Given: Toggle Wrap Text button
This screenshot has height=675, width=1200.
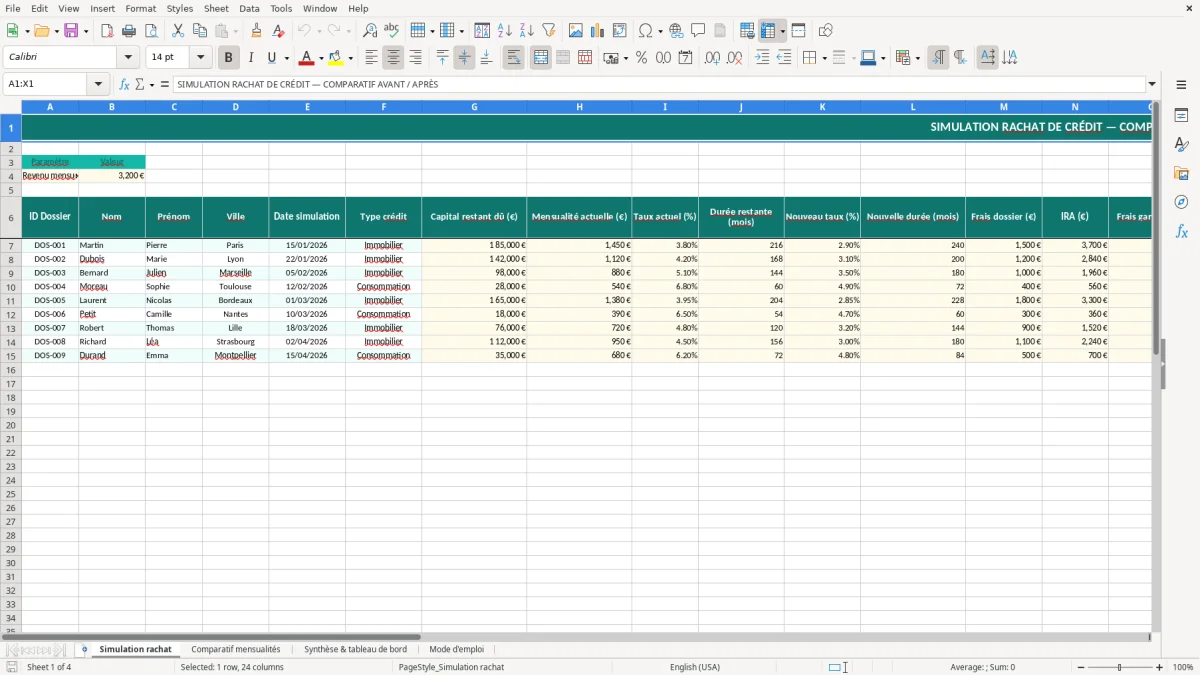Looking at the screenshot, I should point(513,58).
